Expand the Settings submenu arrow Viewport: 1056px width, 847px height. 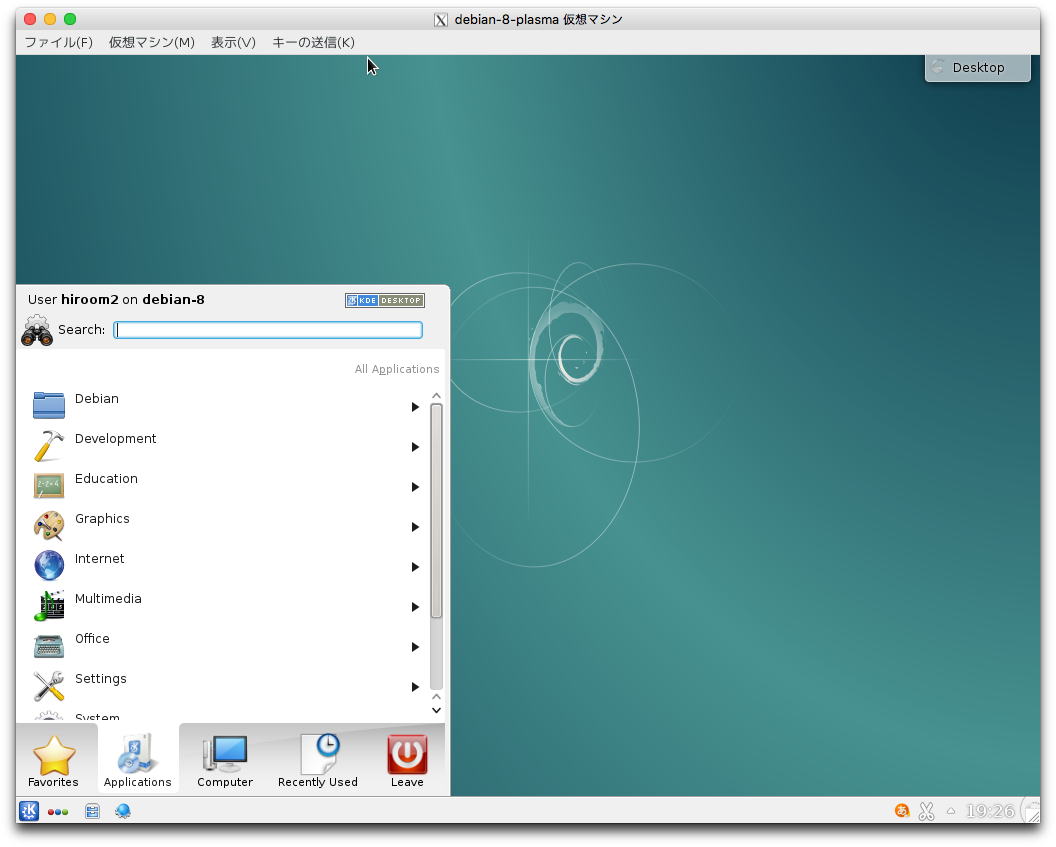tap(415, 687)
